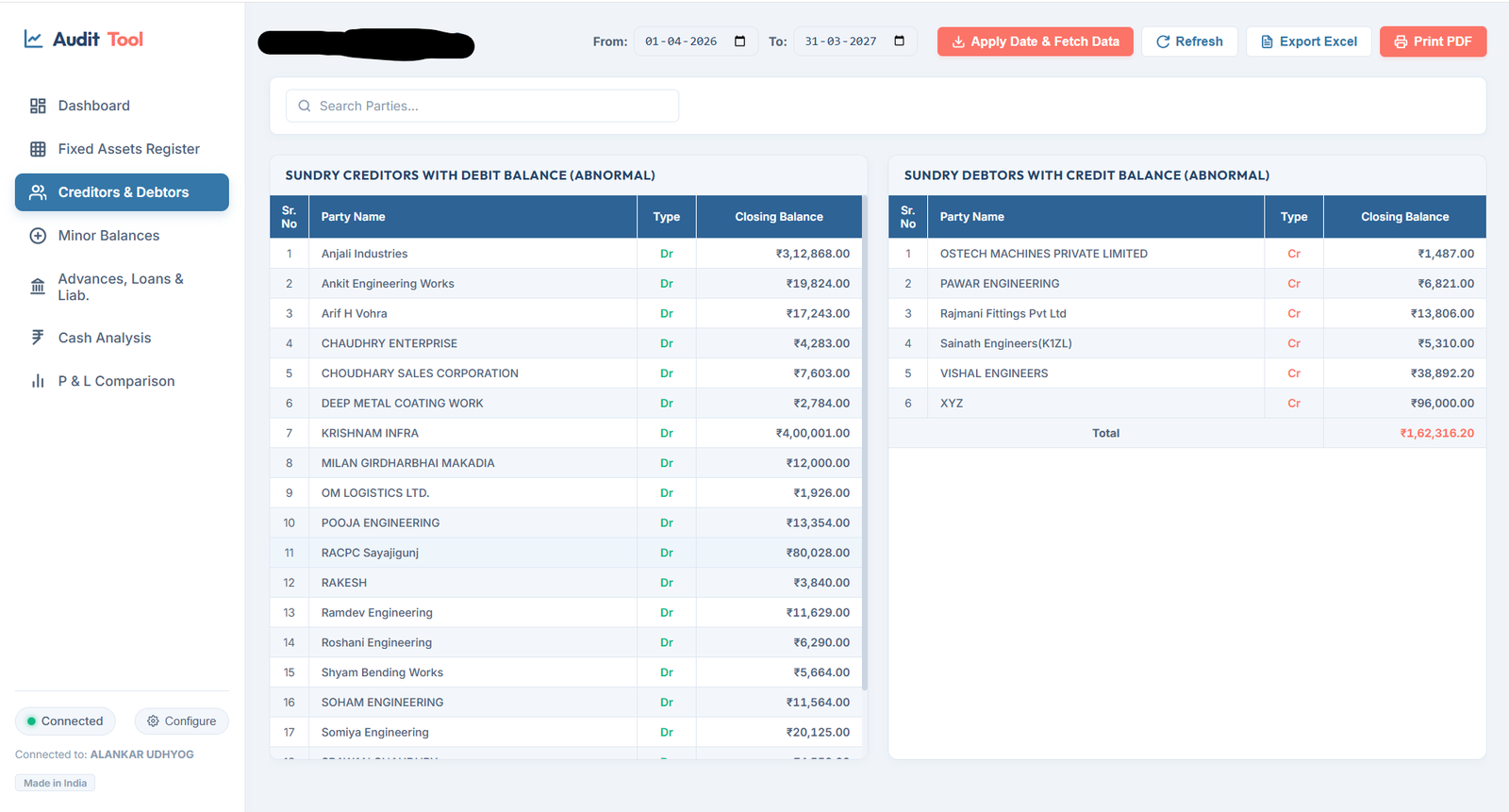Click OM LOGISTICS LTD. party
Viewport: 1509px width, 812px height.
tap(375, 493)
